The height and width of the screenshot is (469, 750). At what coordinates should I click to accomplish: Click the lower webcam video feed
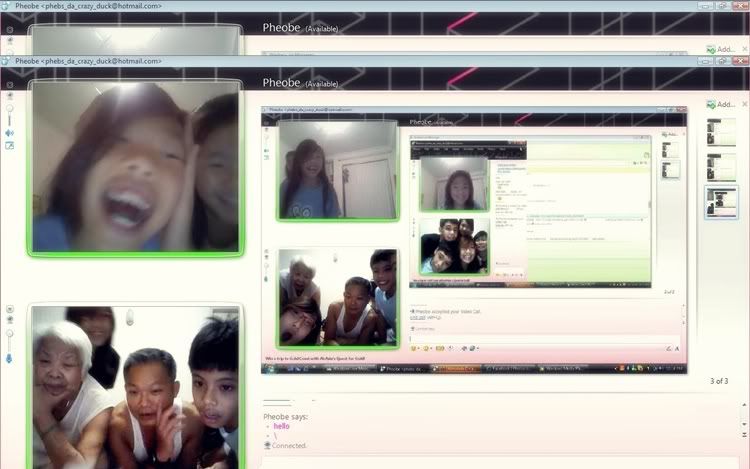point(135,387)
